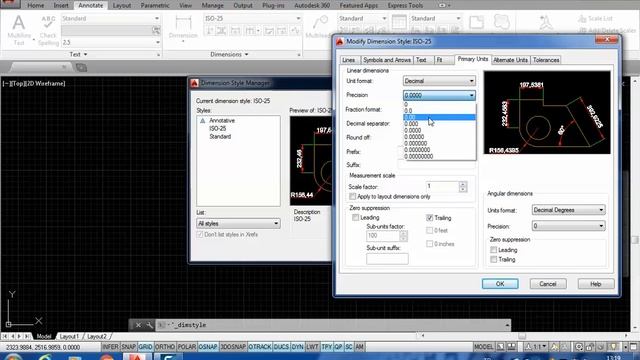Uncheck Trailing under linear Zero suppression
The height and width of the screenshot is (360, 640).
(x=429, y=218)
